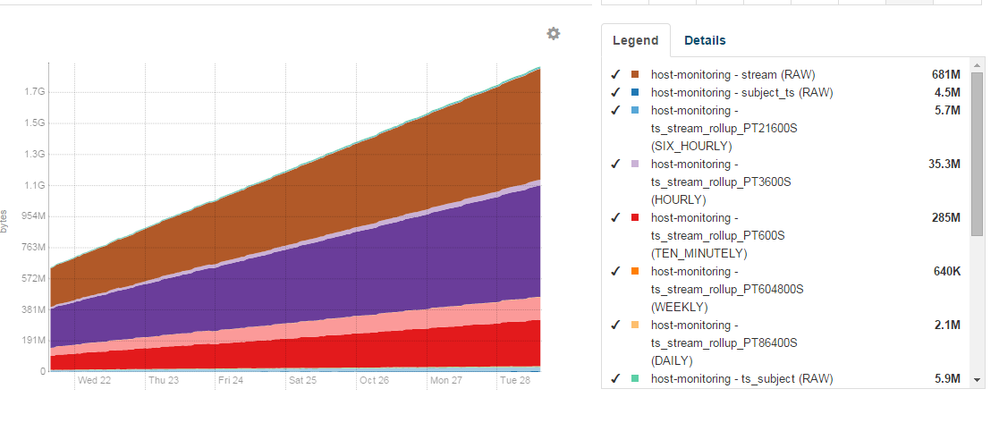Click the brown stream (RAW) color swatch
The height and width of the screenshot is (431, 999).
[635, 75]
